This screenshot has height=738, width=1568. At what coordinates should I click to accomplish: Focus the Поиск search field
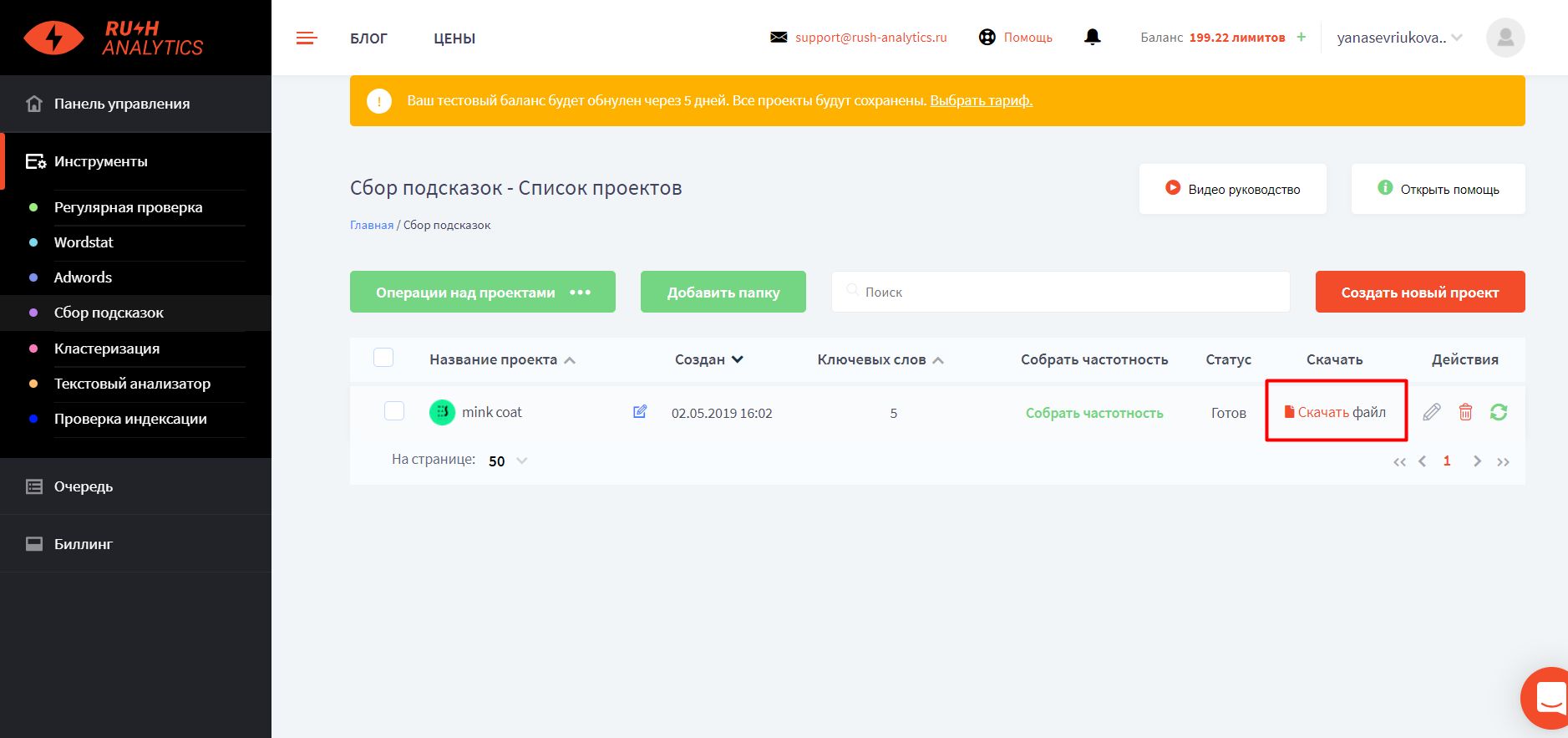[x=1061, y=292]
